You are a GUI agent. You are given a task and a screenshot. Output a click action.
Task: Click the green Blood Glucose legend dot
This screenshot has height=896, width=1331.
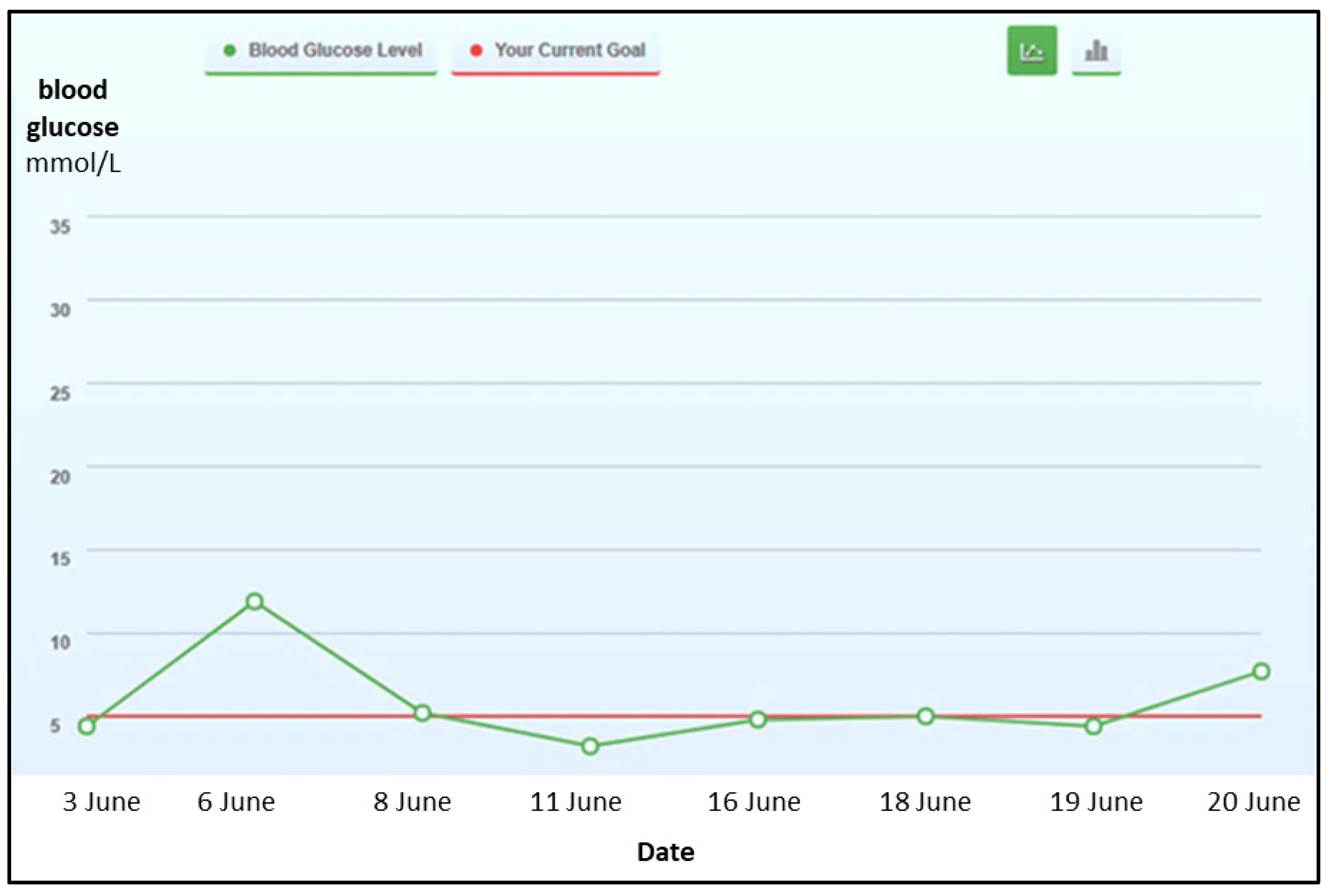(x=229, y=51)
